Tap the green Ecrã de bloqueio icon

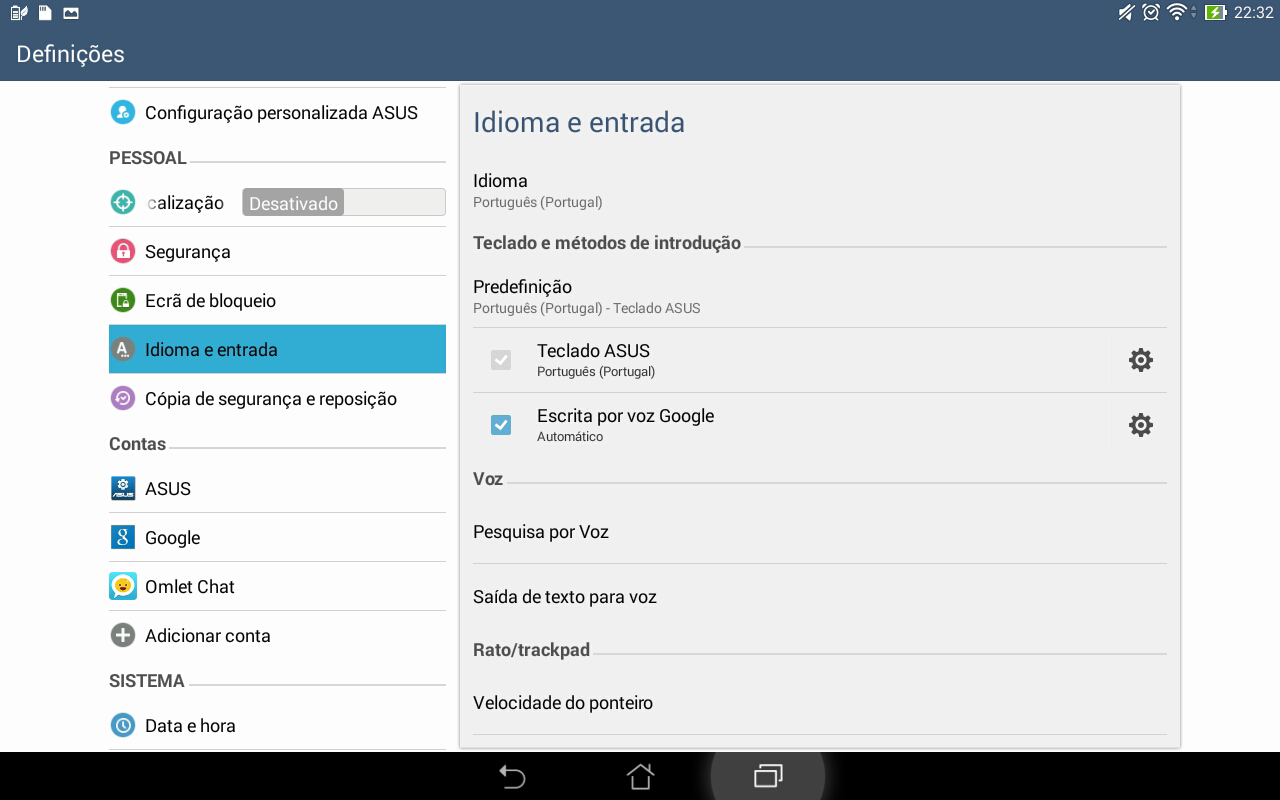[x=122, y=300]
